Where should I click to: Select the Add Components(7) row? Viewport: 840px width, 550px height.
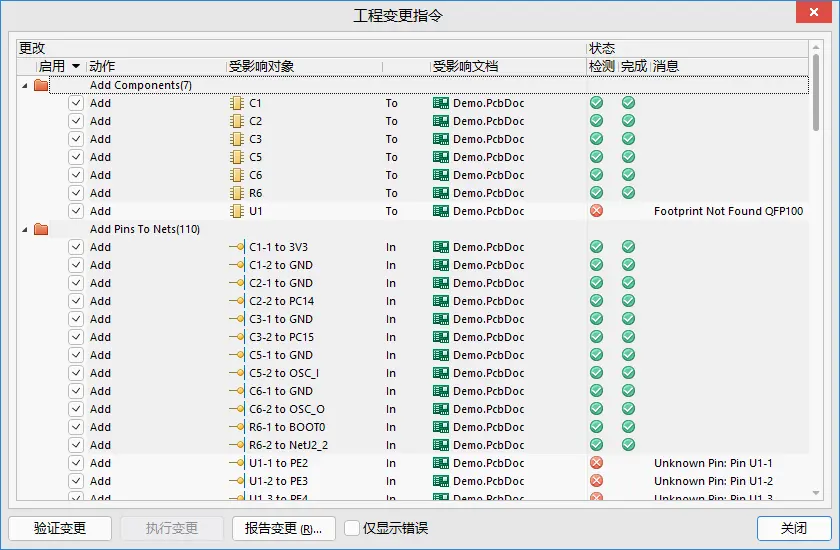429,85
